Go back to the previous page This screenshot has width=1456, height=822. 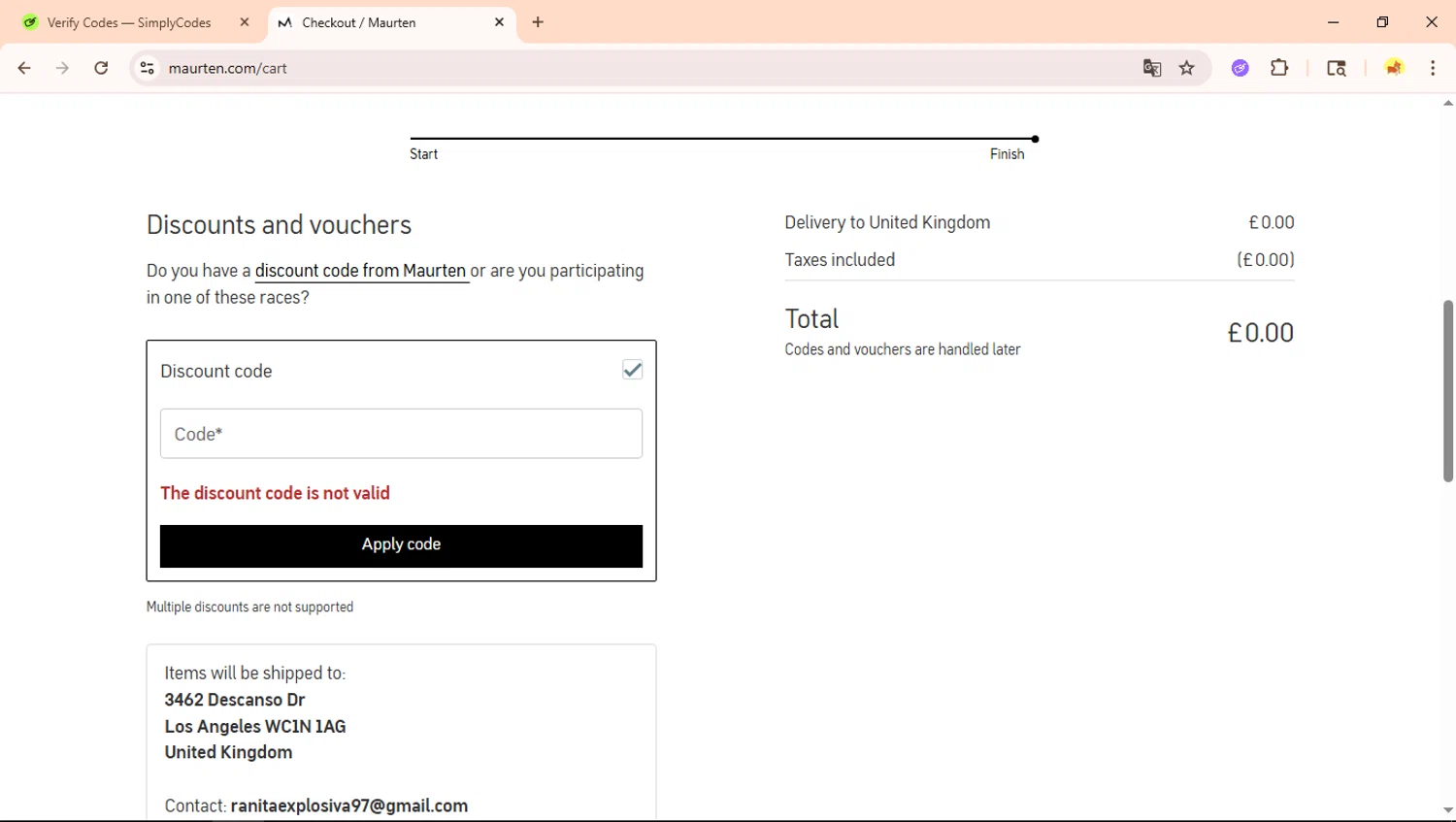(x=24, y=68)
